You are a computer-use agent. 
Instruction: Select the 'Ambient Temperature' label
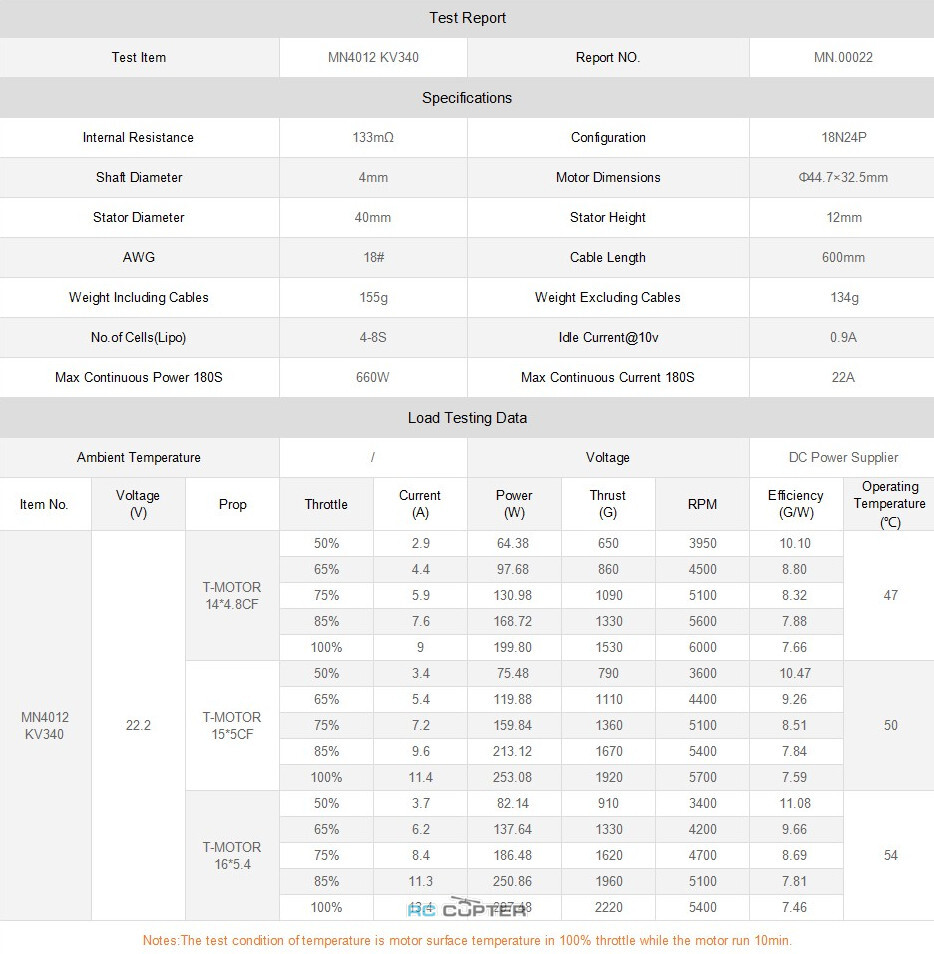[139, 458]
